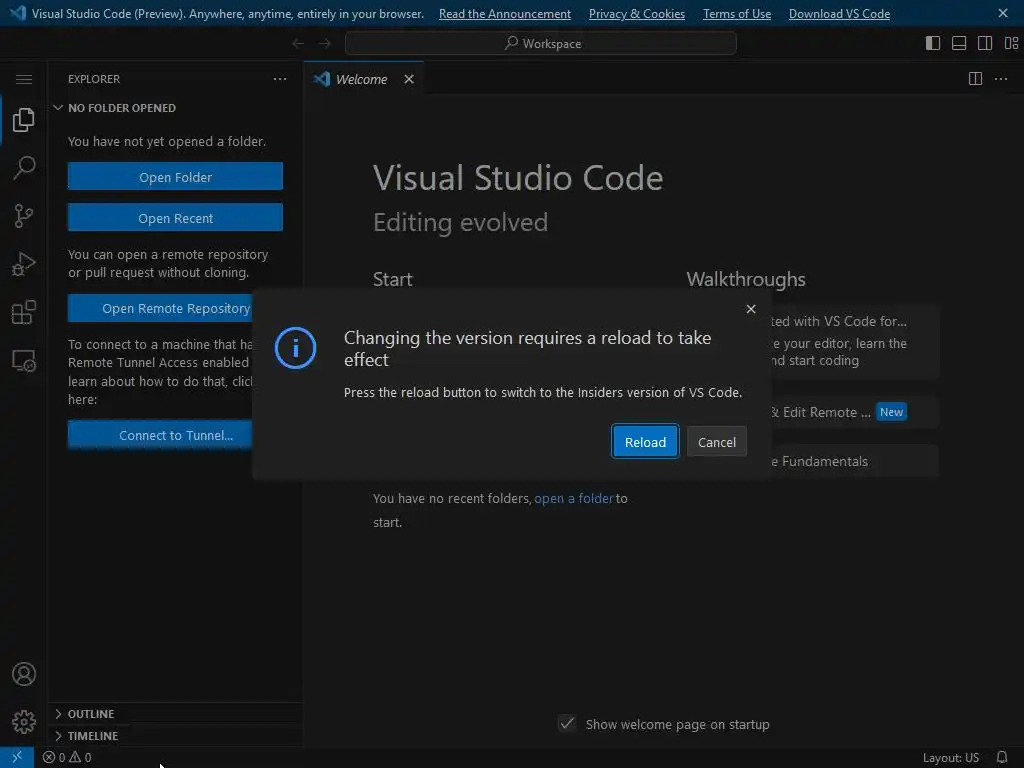Open the Remote Explorer icon
Screen dimensions: 1024x768
(24, 360)
